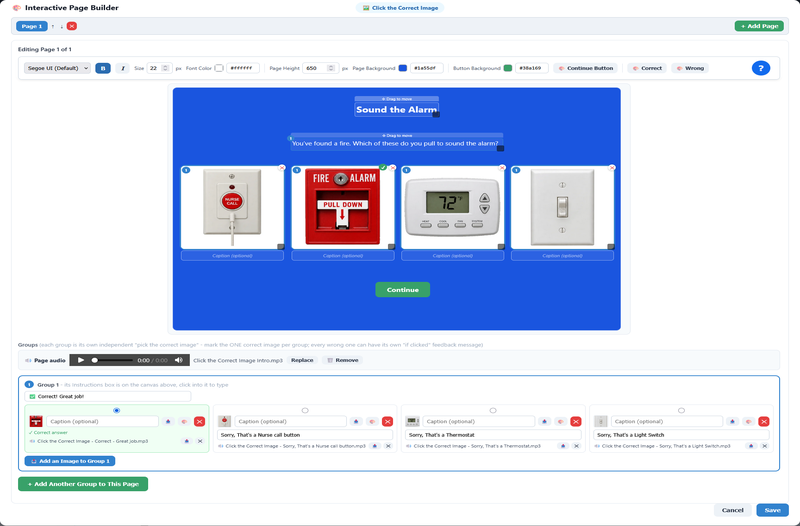Select the Page 1 tab
800x526 pixels.
tap(32, 26)
